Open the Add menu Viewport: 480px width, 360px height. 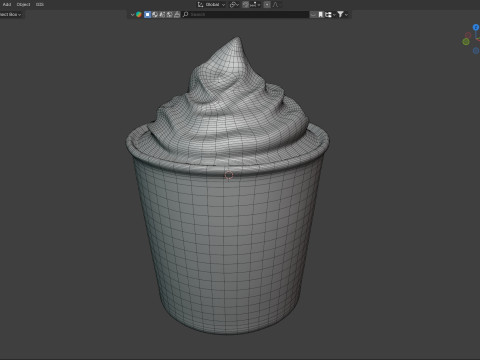[7, 4]
